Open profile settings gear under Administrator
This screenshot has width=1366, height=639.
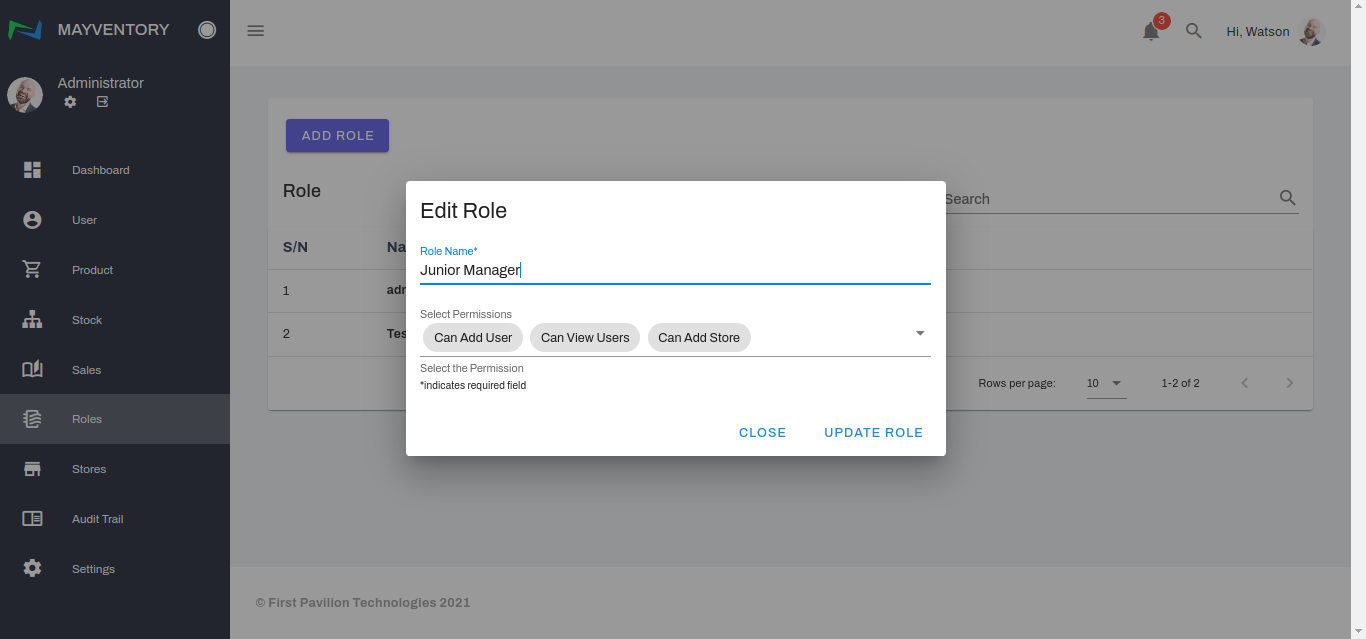click(x=70, y=102)
